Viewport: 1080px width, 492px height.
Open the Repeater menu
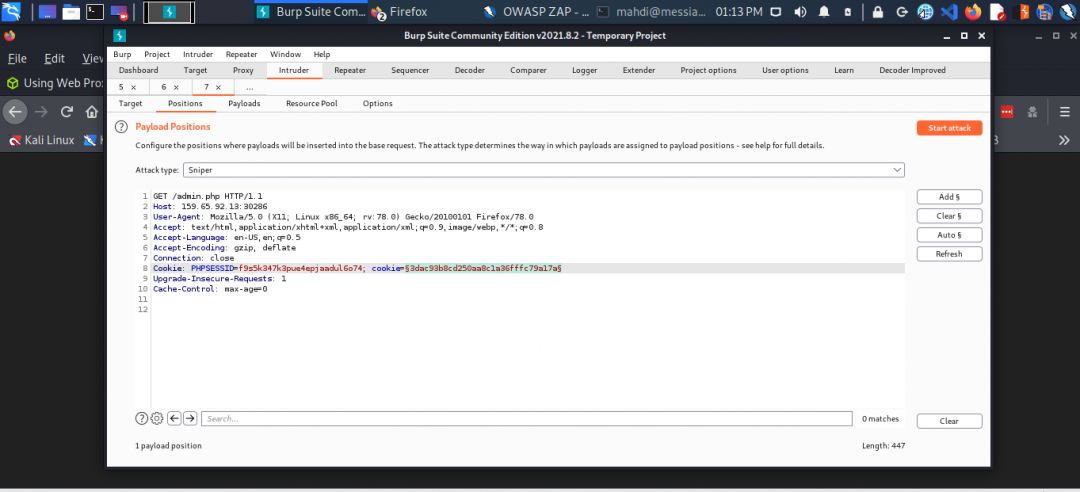pos(241,54)
